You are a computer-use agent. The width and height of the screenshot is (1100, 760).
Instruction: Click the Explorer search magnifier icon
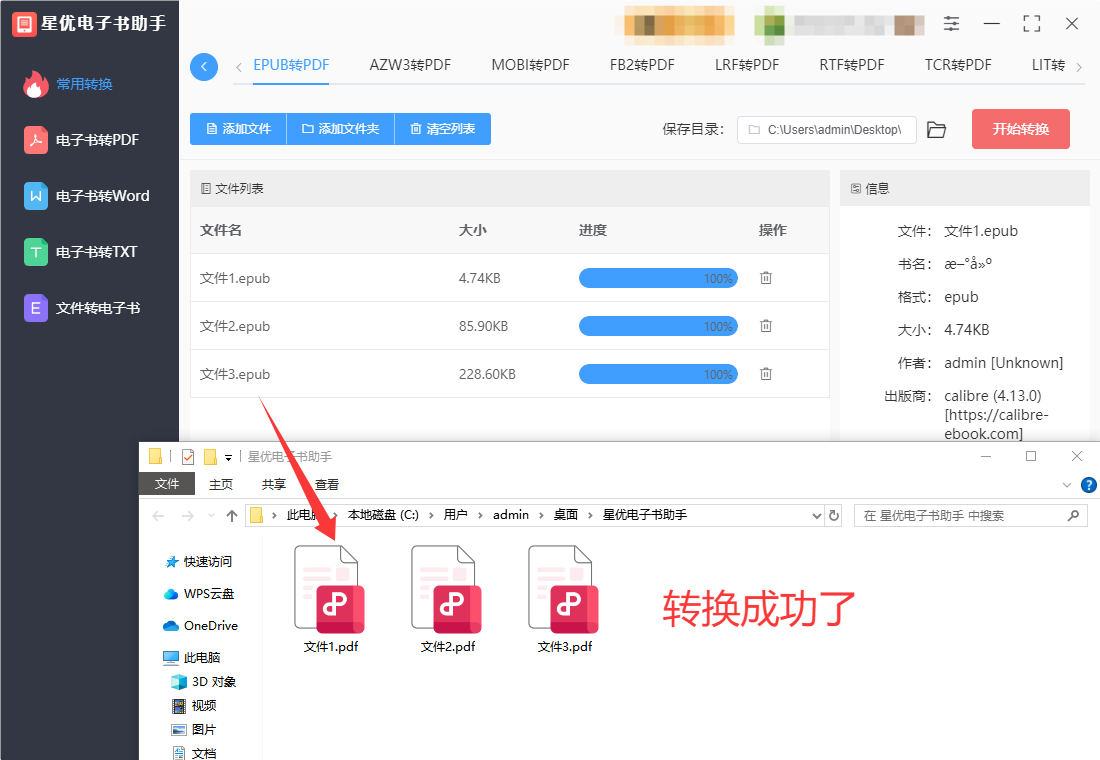click(x=1073, y=516)
